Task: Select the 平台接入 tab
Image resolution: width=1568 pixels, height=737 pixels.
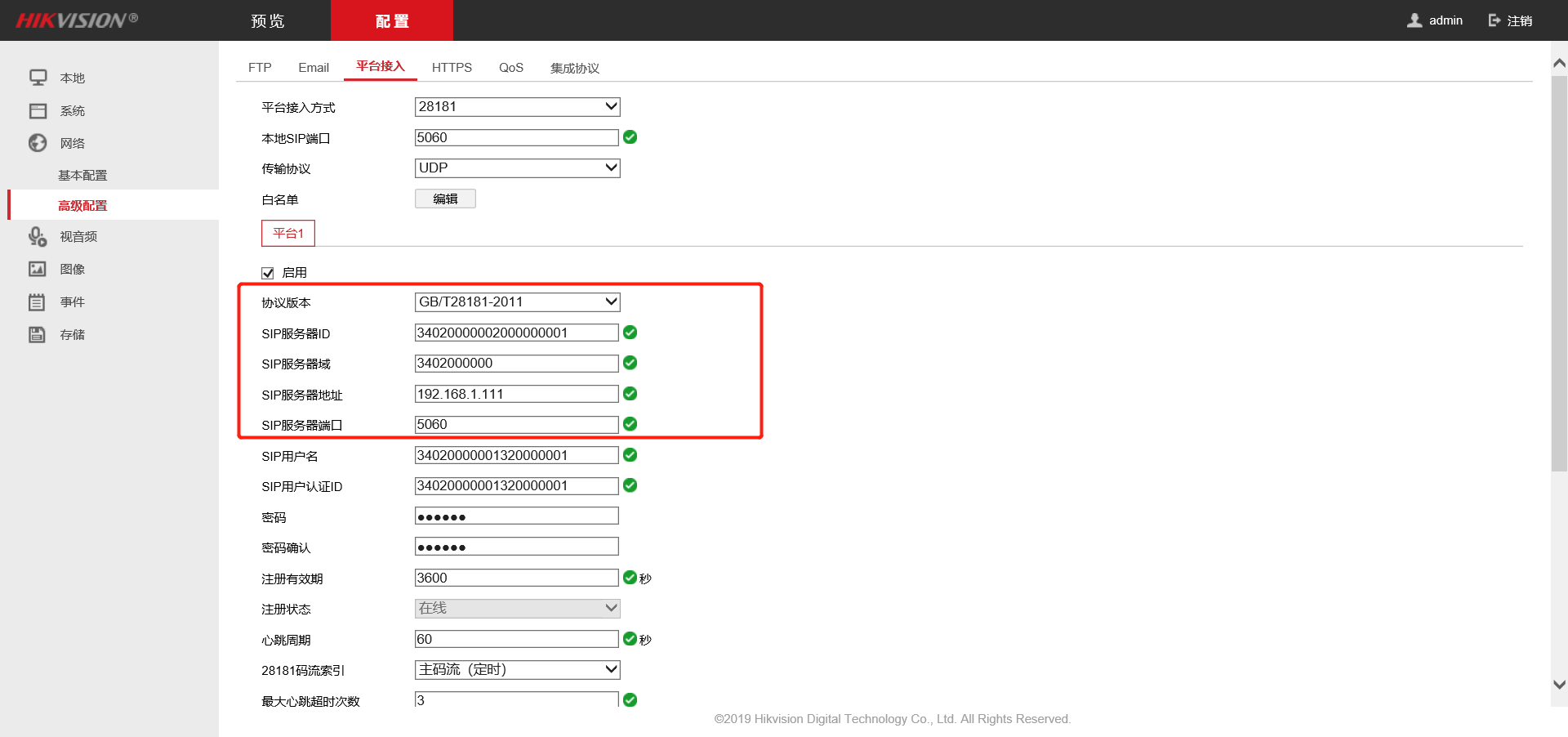Action: point(381,67)
